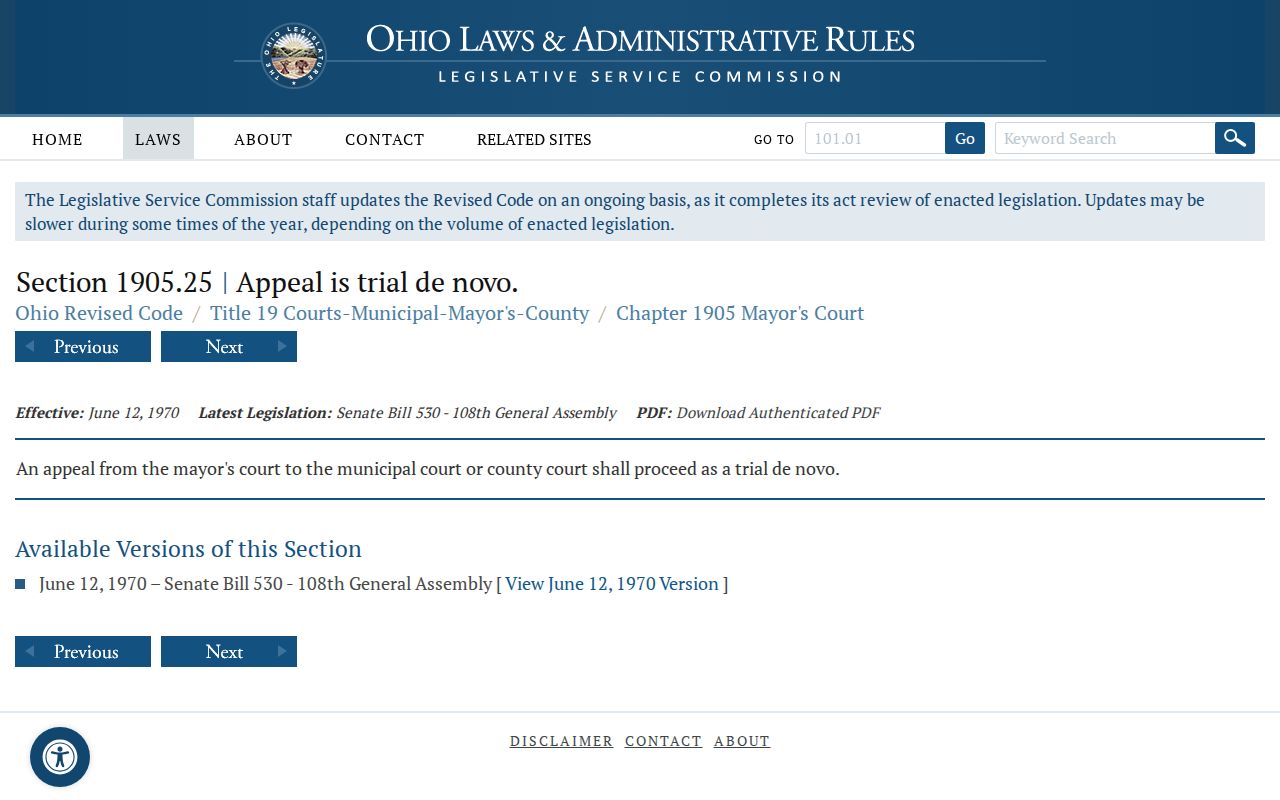Go to Previous section using top button
The width and height of the screenshot is (1280, 800).
point(83,347)
